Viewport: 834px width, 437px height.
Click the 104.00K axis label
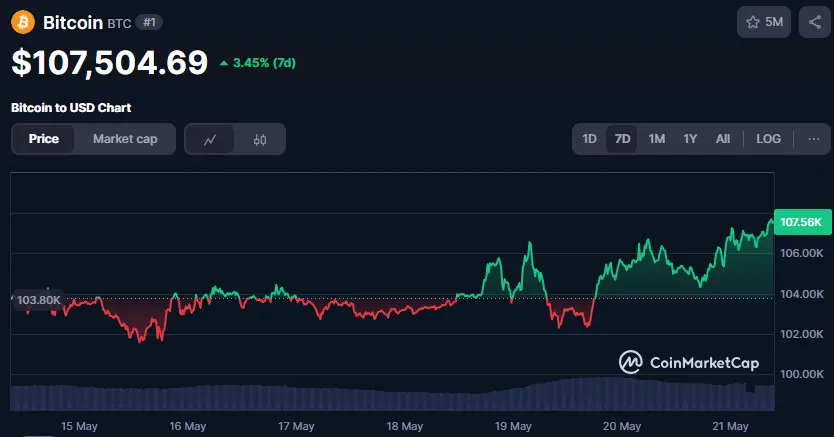click(802, 293)
